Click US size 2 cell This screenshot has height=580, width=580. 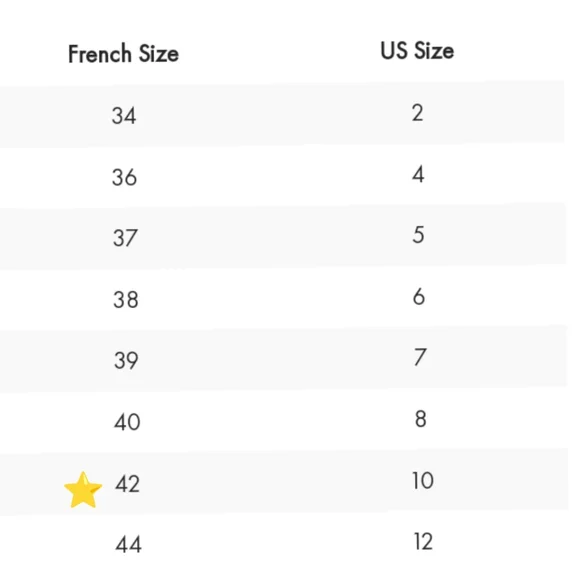pyautogui.click(x=418, y=113)
